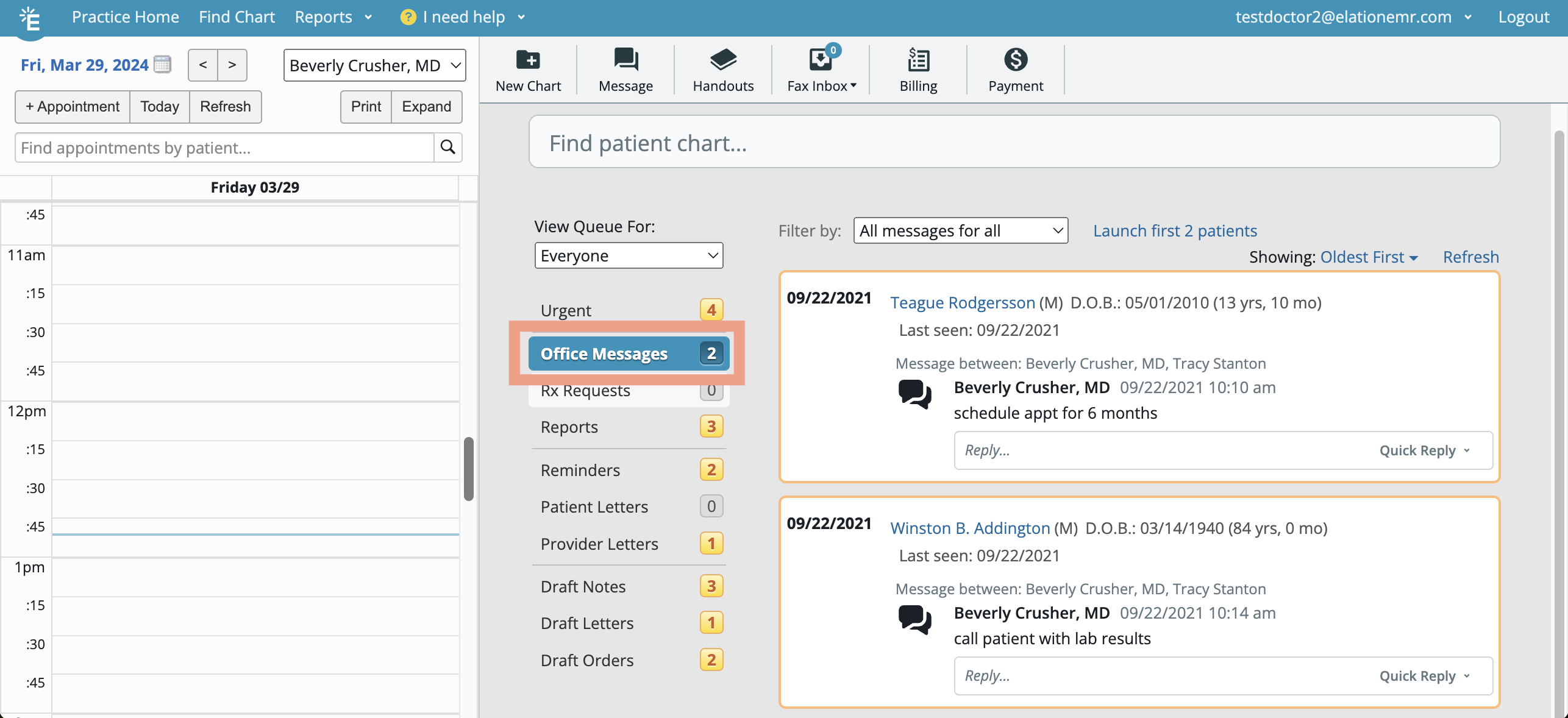Viewport: 1568px width, 718px height.
Task: Open Winston B. Addington's patient chart
Action: (969, 528)
